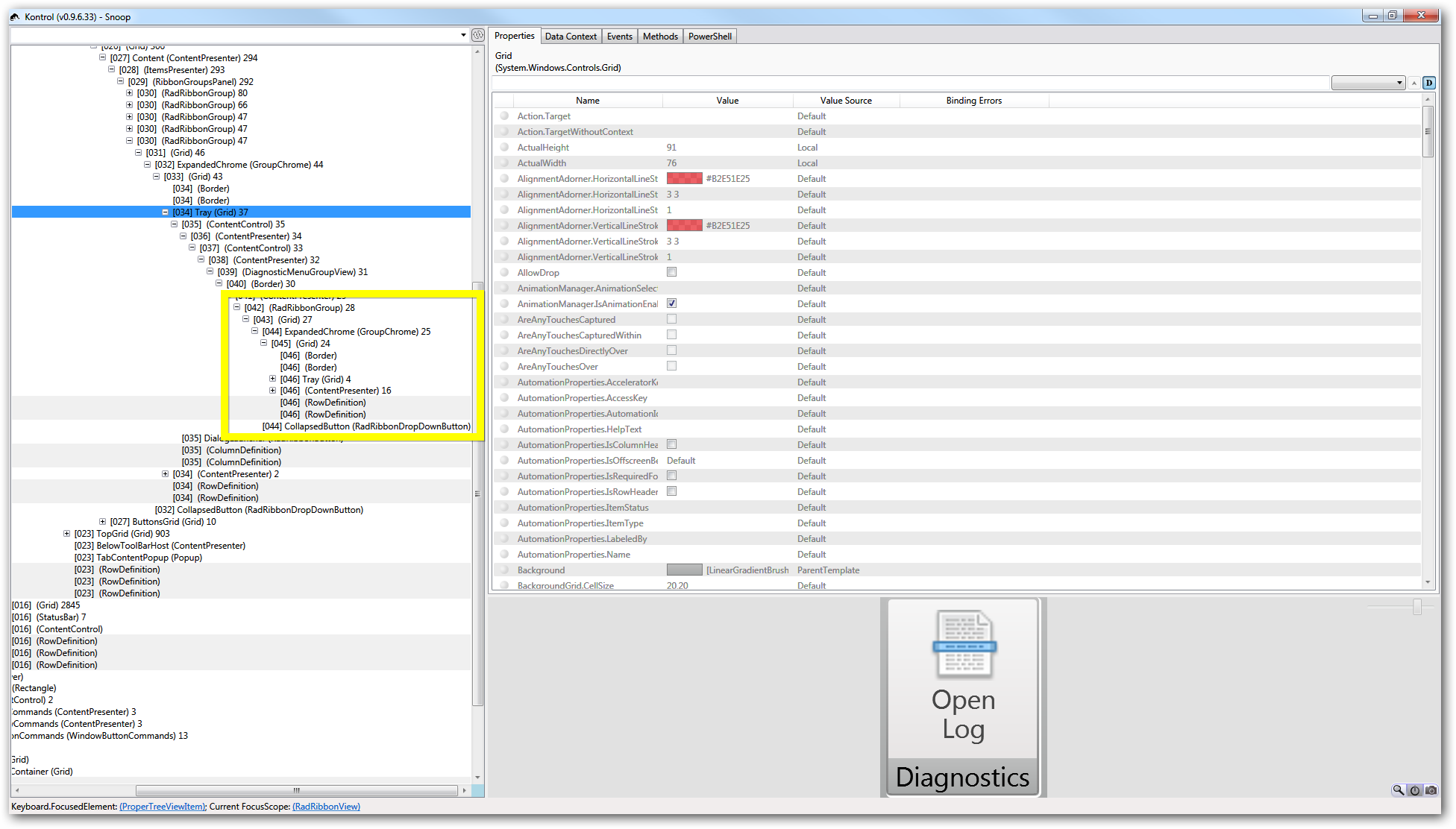The width and height of the screenshot is (1456, 829).
Task: Click the refresh visual tree icon
Action: 478,35
